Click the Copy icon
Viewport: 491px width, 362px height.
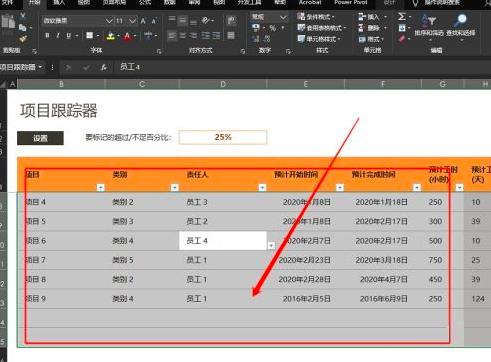tap(23, 27)
